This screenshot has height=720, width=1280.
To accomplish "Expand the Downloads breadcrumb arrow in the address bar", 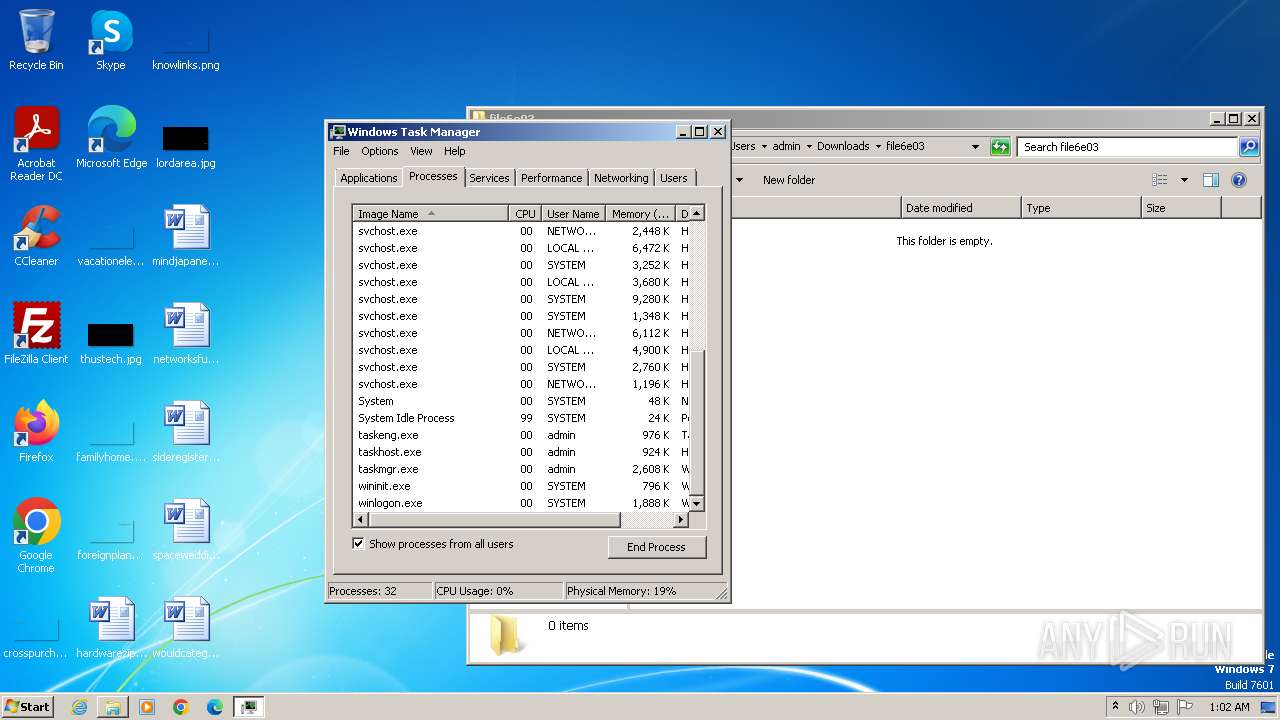I will click(878, 146).
